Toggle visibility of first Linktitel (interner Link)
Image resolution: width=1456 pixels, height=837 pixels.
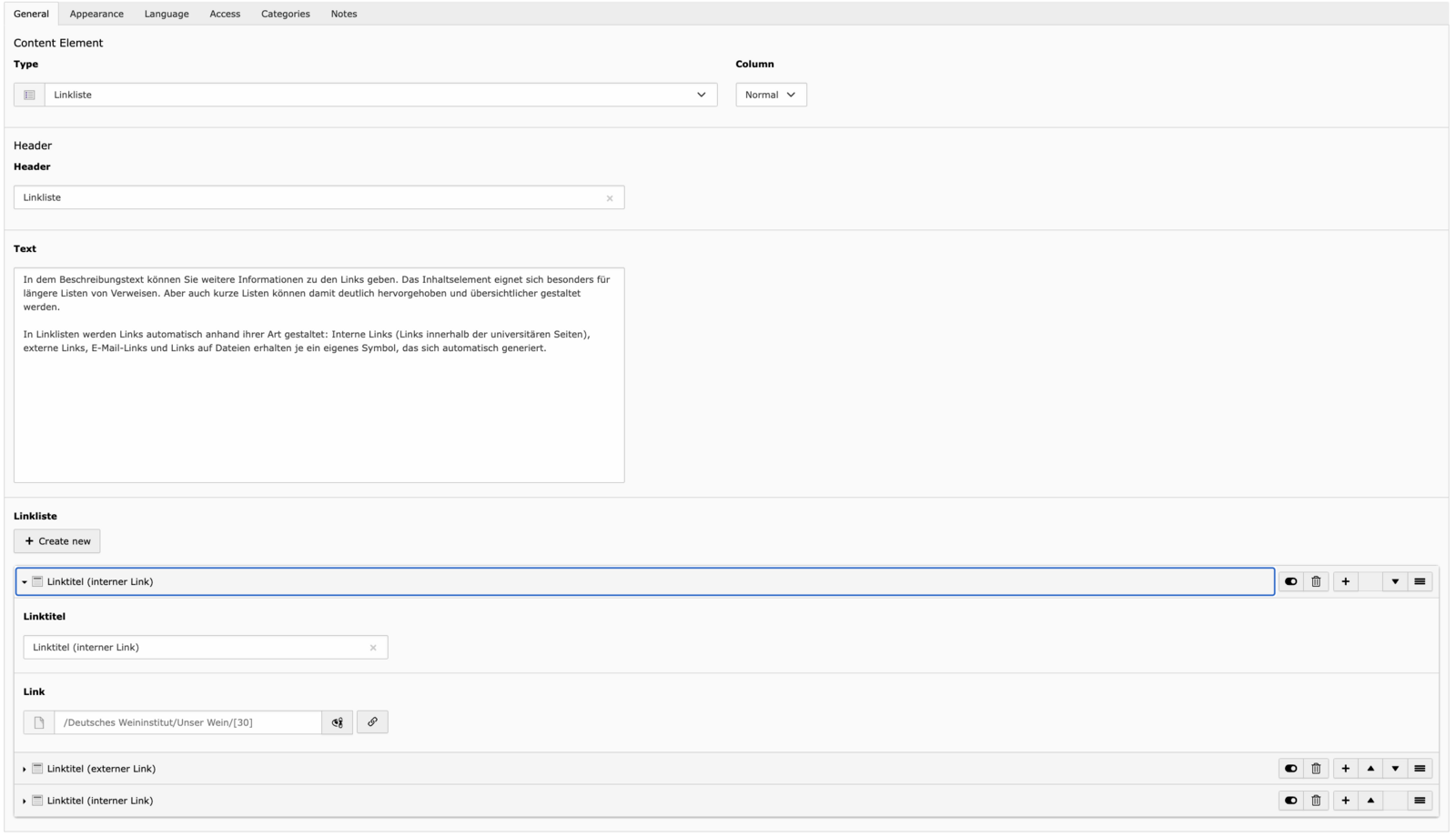[x=1290, y=581]
